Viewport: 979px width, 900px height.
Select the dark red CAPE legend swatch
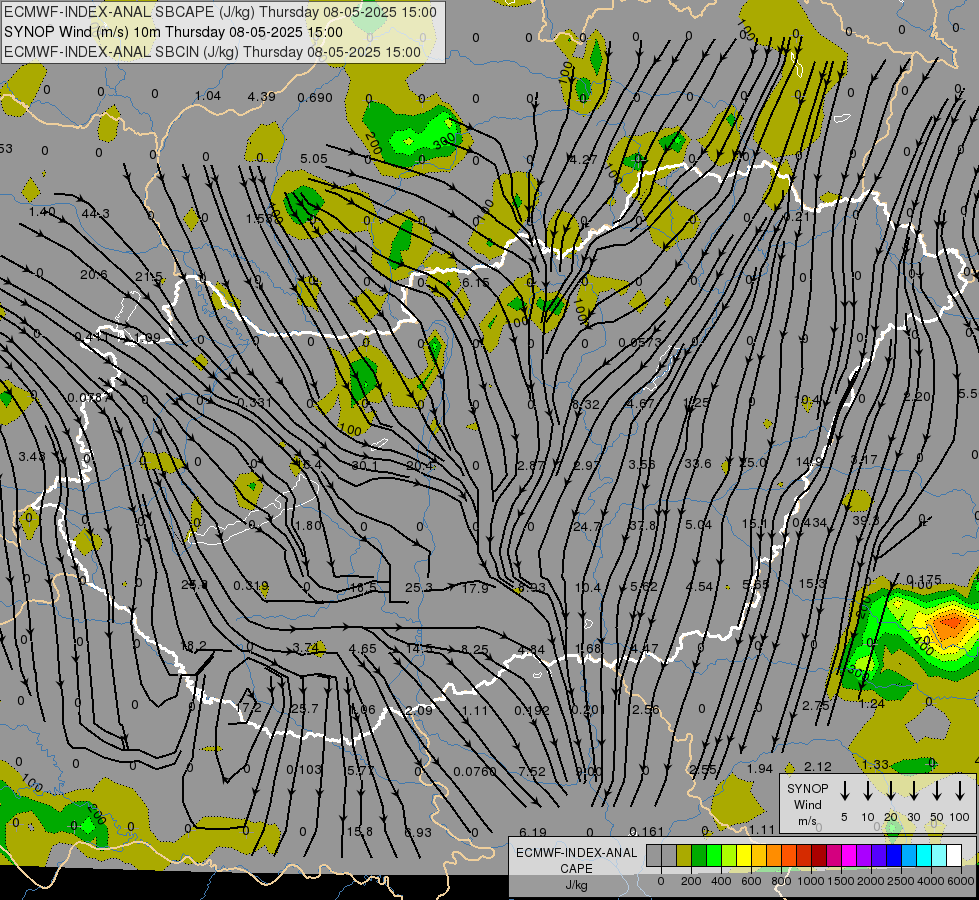820,855
